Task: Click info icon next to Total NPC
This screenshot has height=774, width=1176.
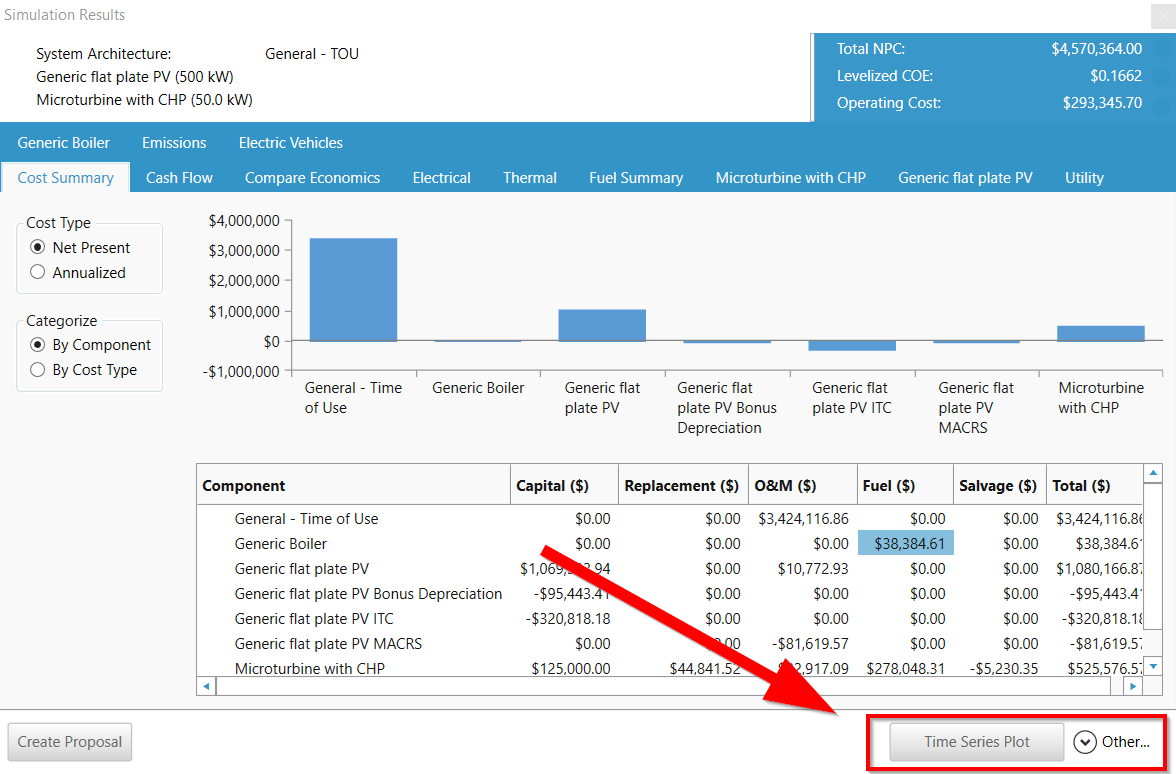Action: tap(1161, 49)
